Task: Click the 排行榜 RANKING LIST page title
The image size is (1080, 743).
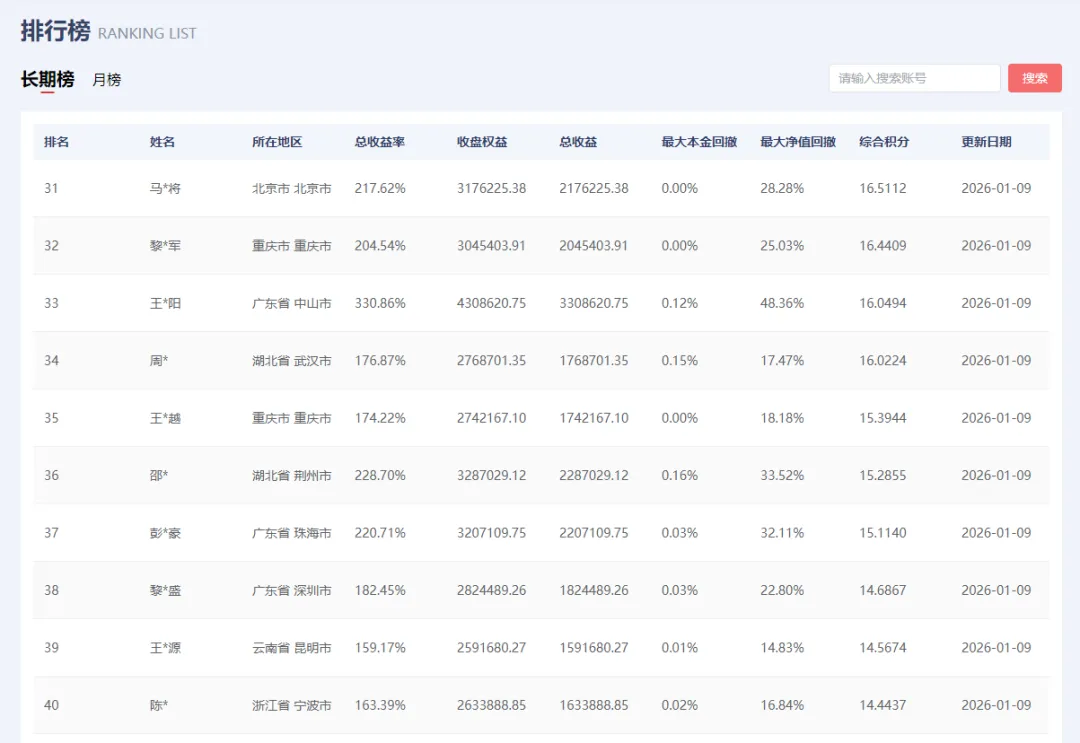Action: point(108,31)
